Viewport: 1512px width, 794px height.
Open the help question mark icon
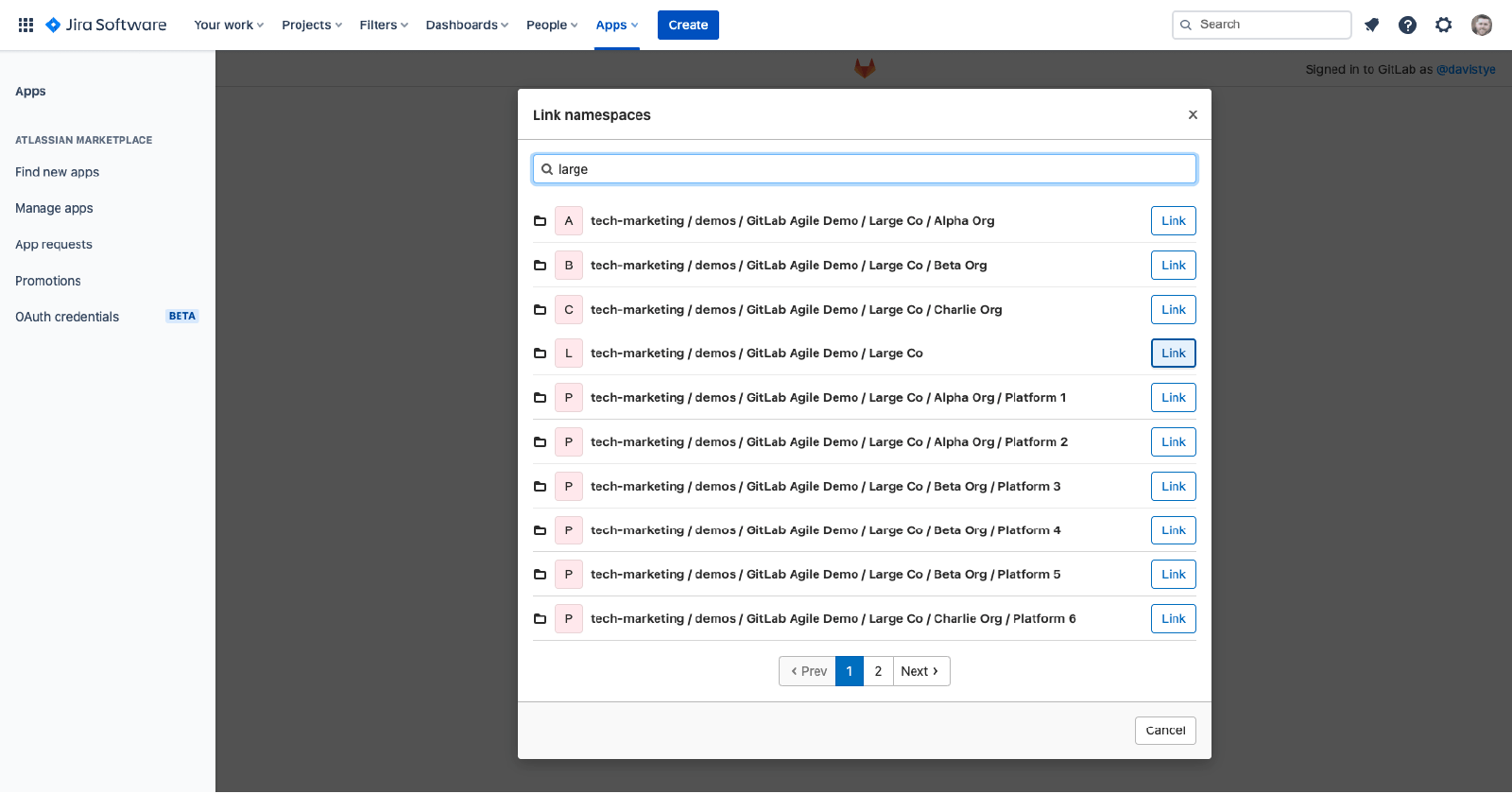tap(1407, 26)
